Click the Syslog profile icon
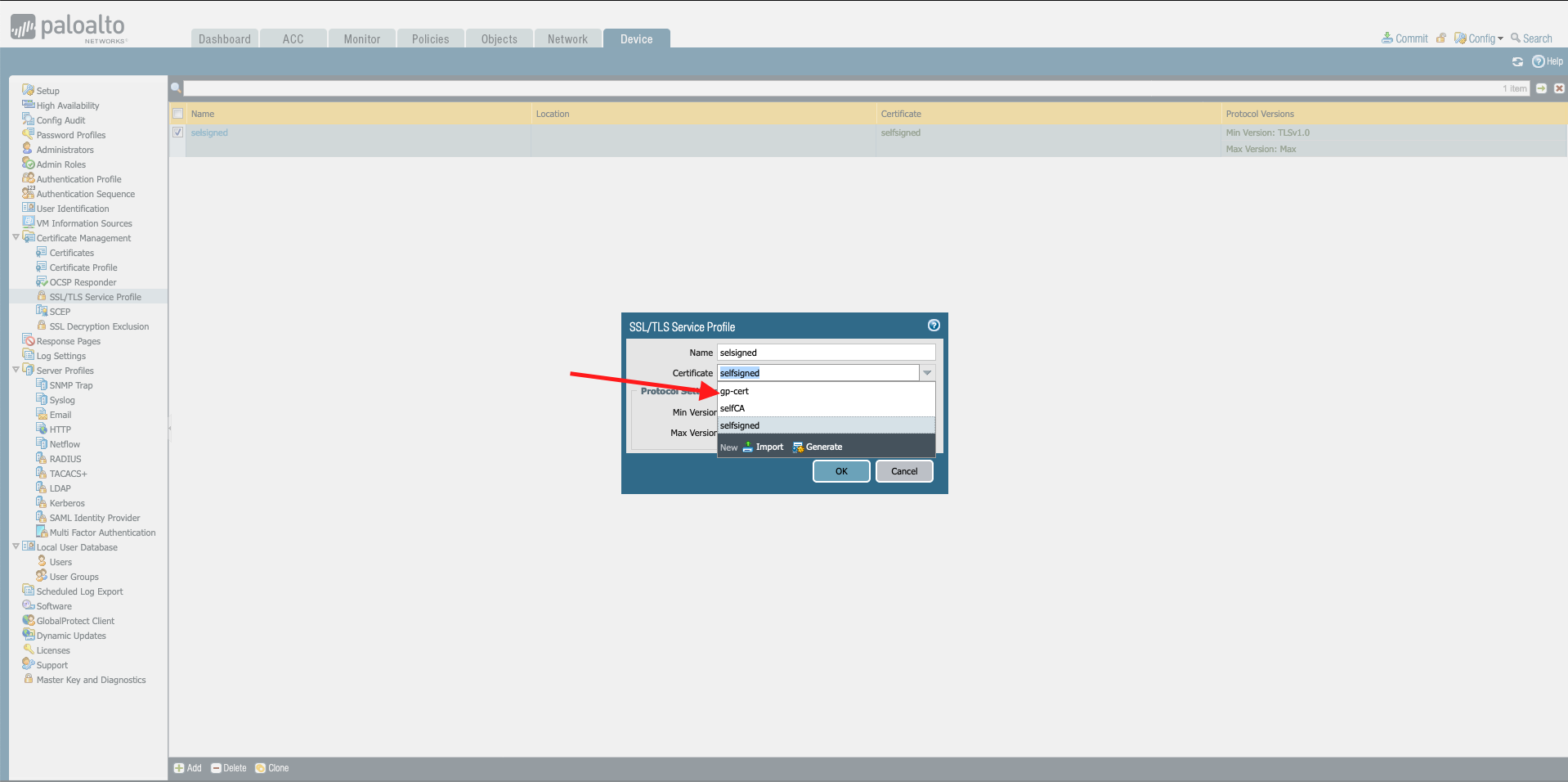1568x782 pixels. [41, 399]
